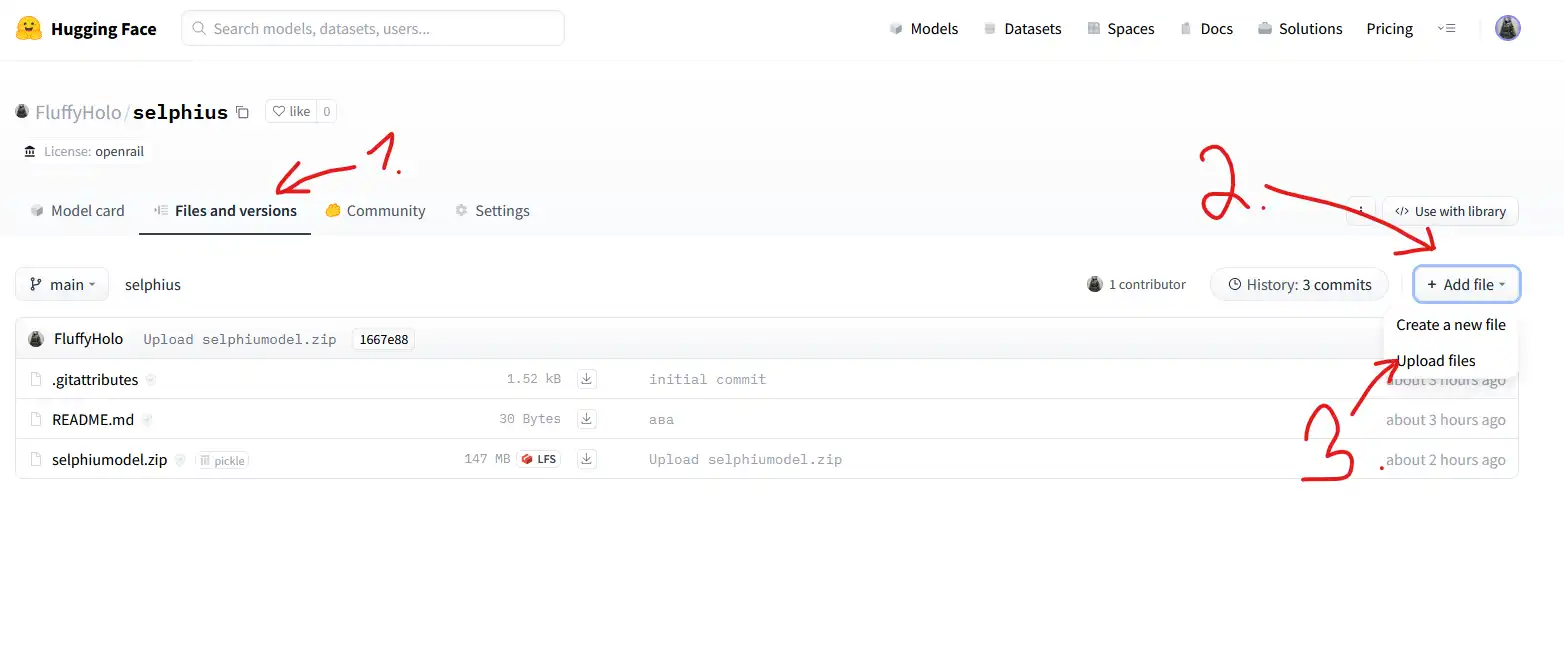
Task: Open the Settings tab
Action: coord(491,210)
